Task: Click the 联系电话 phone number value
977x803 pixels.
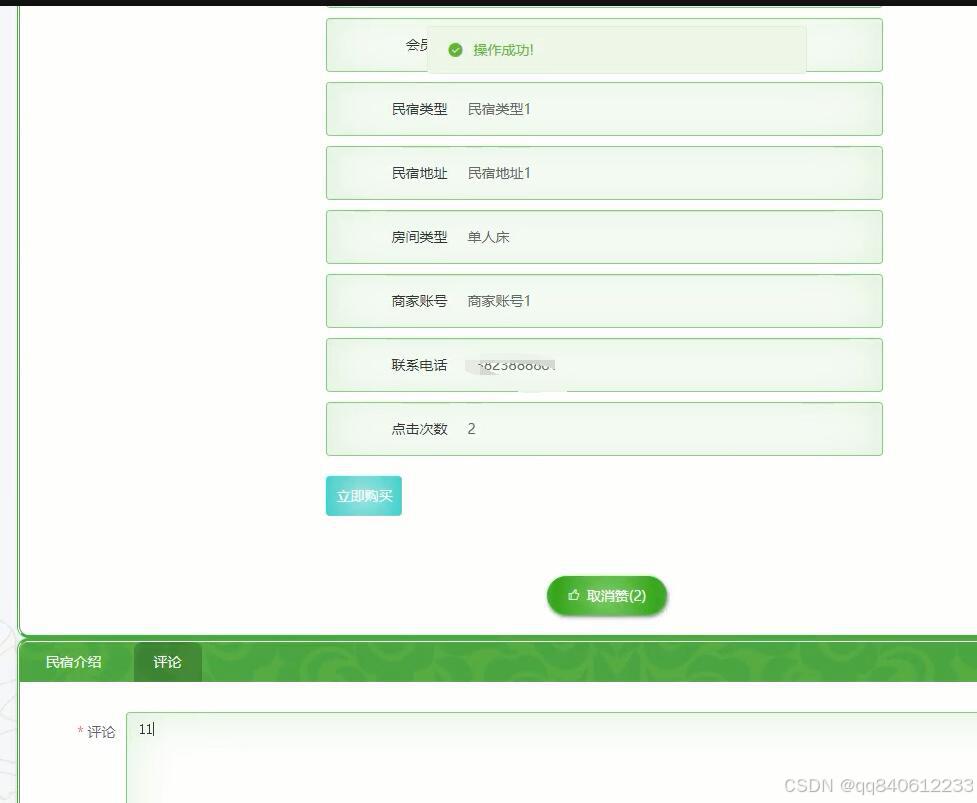Action: [510, 365]
